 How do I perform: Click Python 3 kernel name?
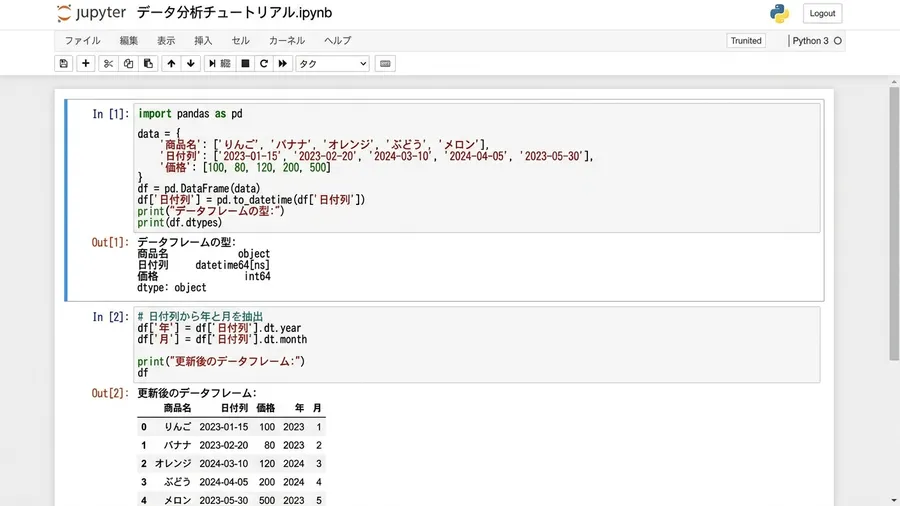[810, 41]
